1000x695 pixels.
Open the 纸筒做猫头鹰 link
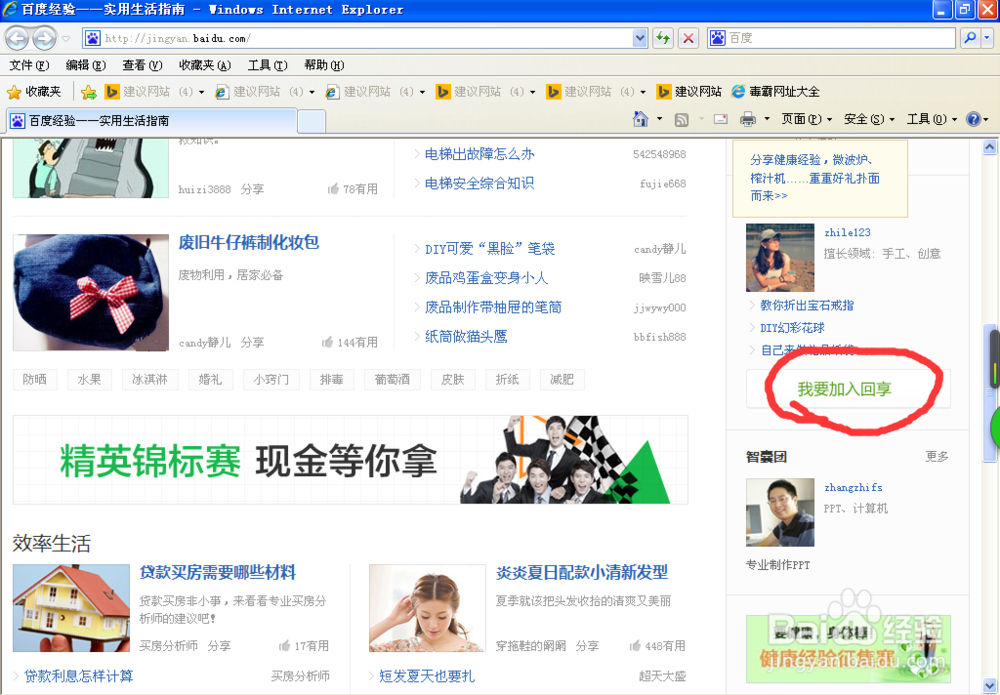coord(466,336)
